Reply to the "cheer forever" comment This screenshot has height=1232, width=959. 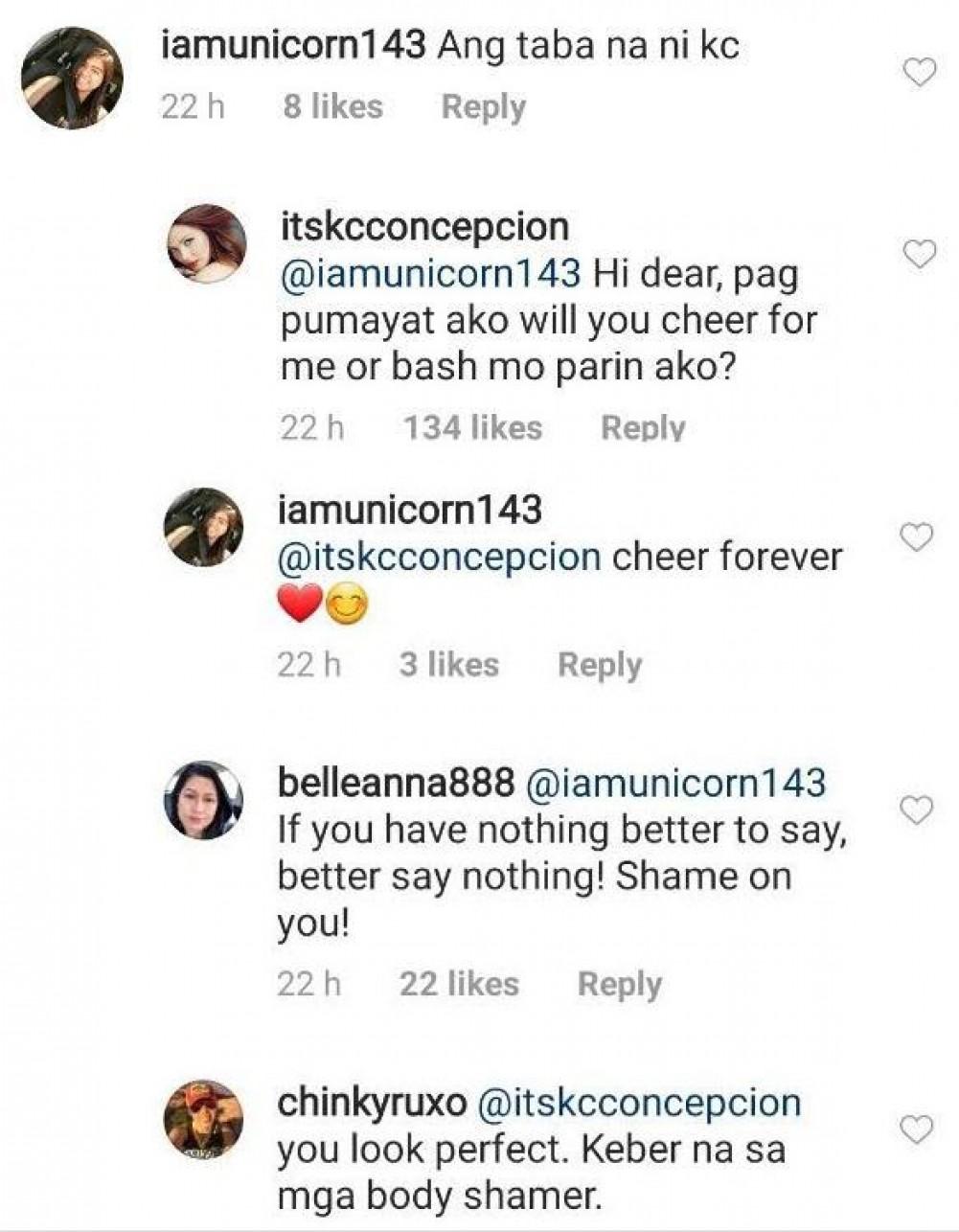click(599, 665)
